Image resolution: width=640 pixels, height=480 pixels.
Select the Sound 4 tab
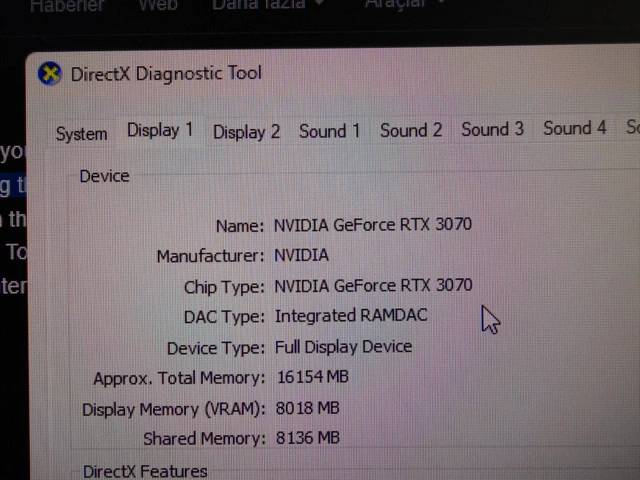tap(575, 128)
